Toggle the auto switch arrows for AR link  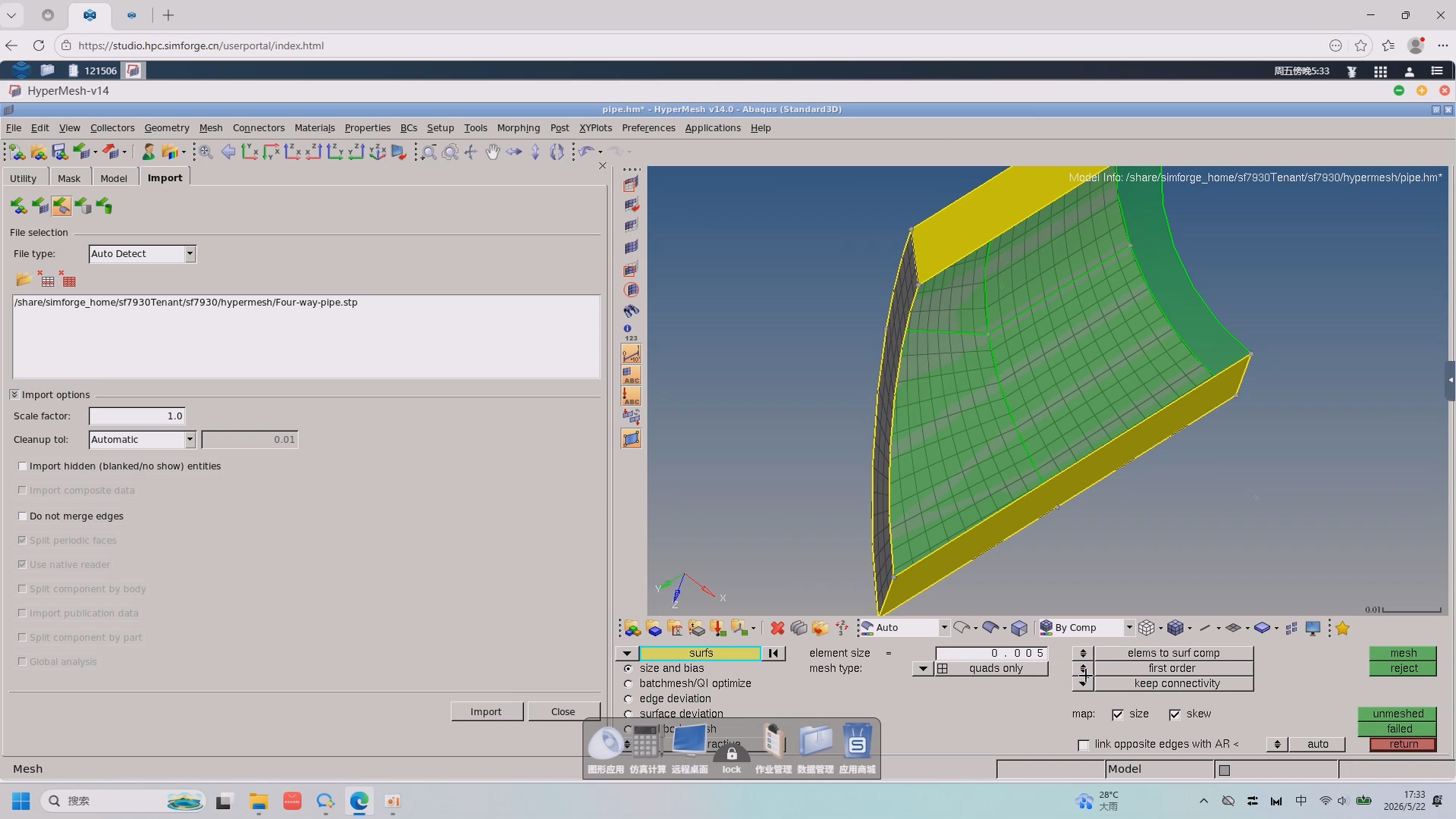click(1277, 744)
